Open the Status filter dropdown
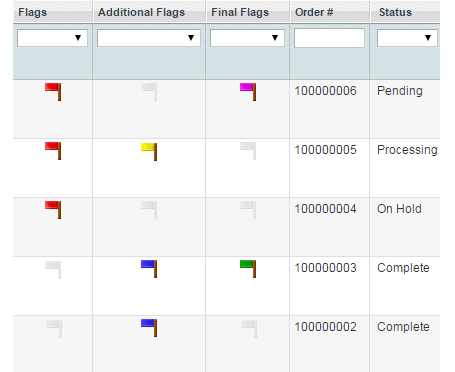 (x=407, y=38)
